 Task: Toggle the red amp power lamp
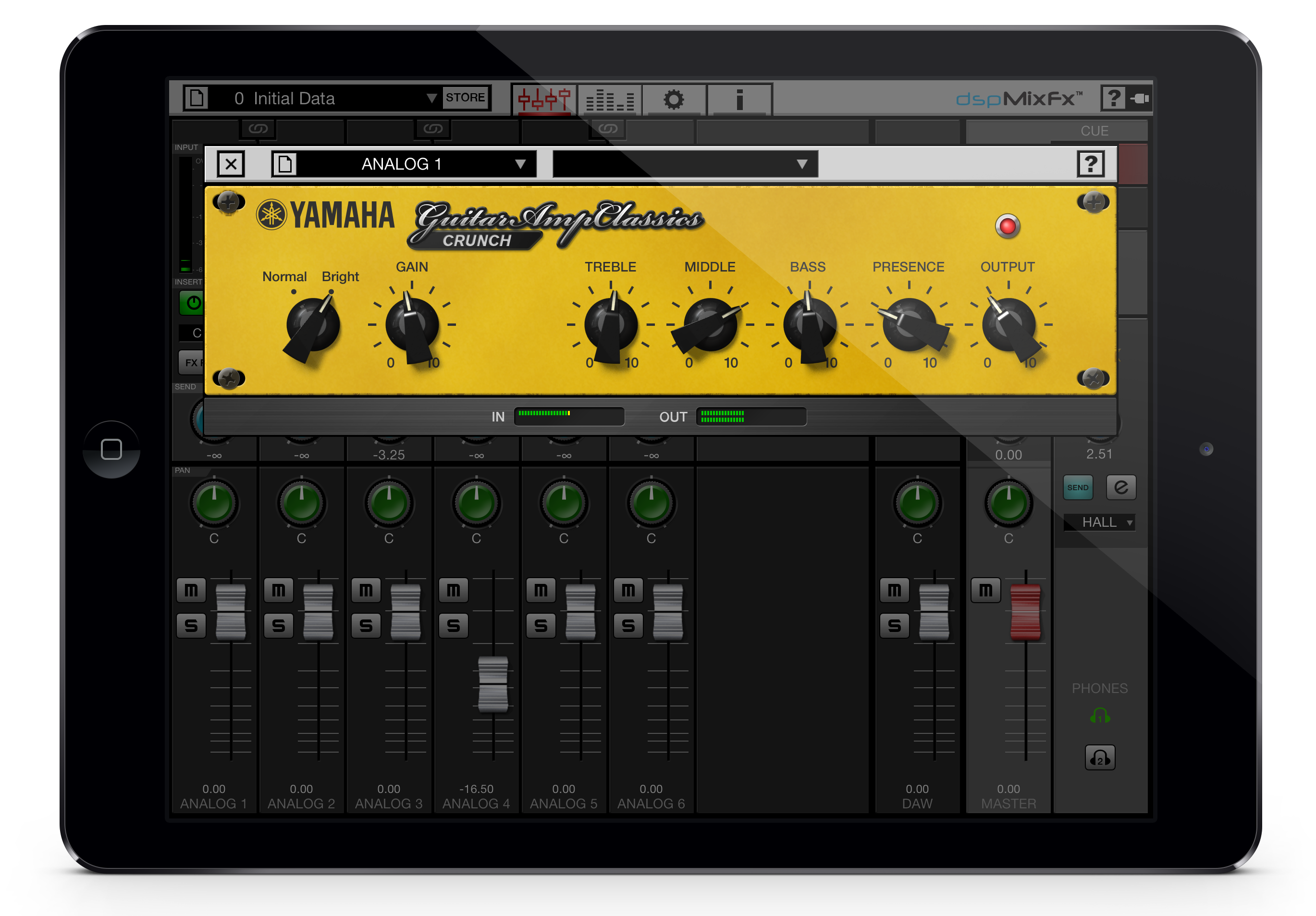pyautogui.click(x=1007, y=226)
